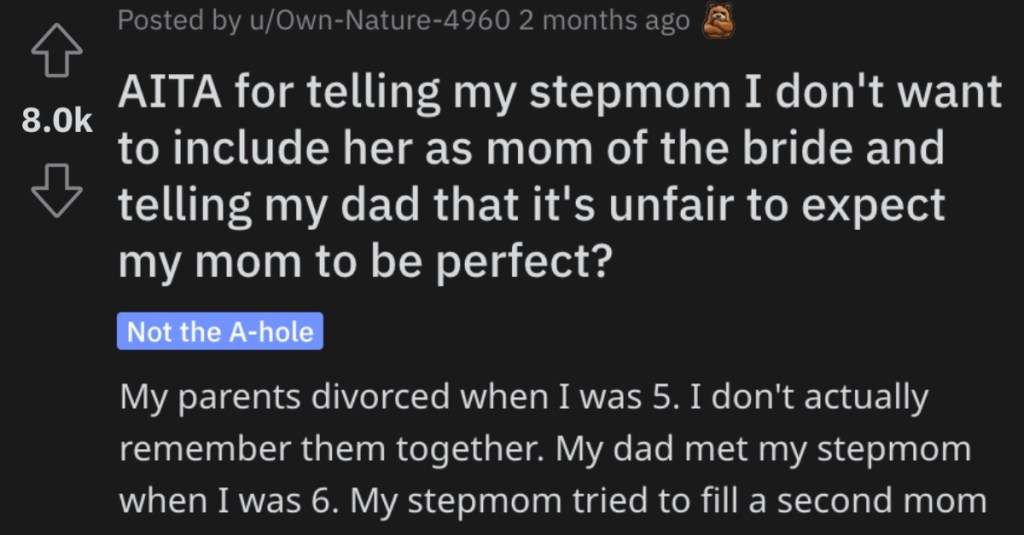This screenshot has width=1024, height=535.
Task: Click the bear avatar award icon
Action: (x=718, y=20)
